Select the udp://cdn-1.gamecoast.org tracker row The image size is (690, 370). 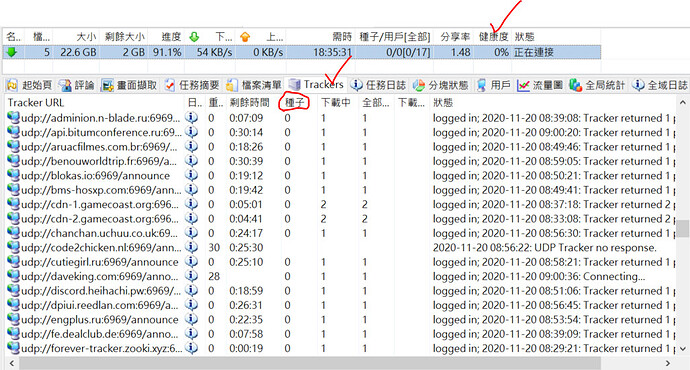pos(341,204)
